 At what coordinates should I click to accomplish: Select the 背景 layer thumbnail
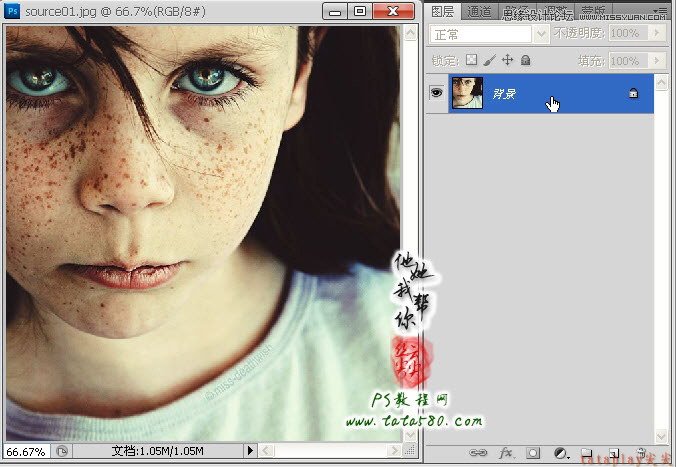(x=467, y=93)
